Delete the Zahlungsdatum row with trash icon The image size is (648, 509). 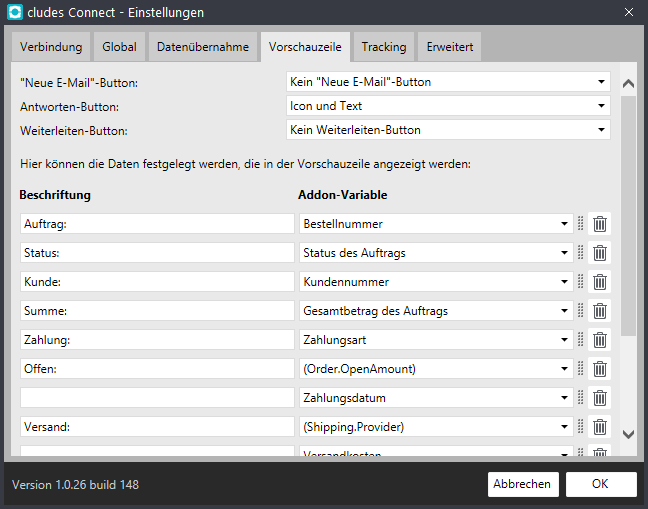pyautogui.click(x=600, y=398)
